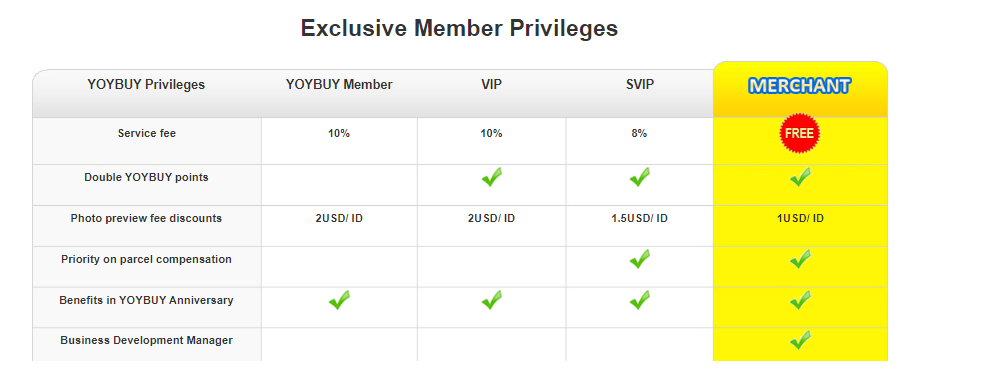Click YOYBUY Member's Anniversary benefits checkmark
The width and height of the screenshot is (990, 386).
pos(339,300)
